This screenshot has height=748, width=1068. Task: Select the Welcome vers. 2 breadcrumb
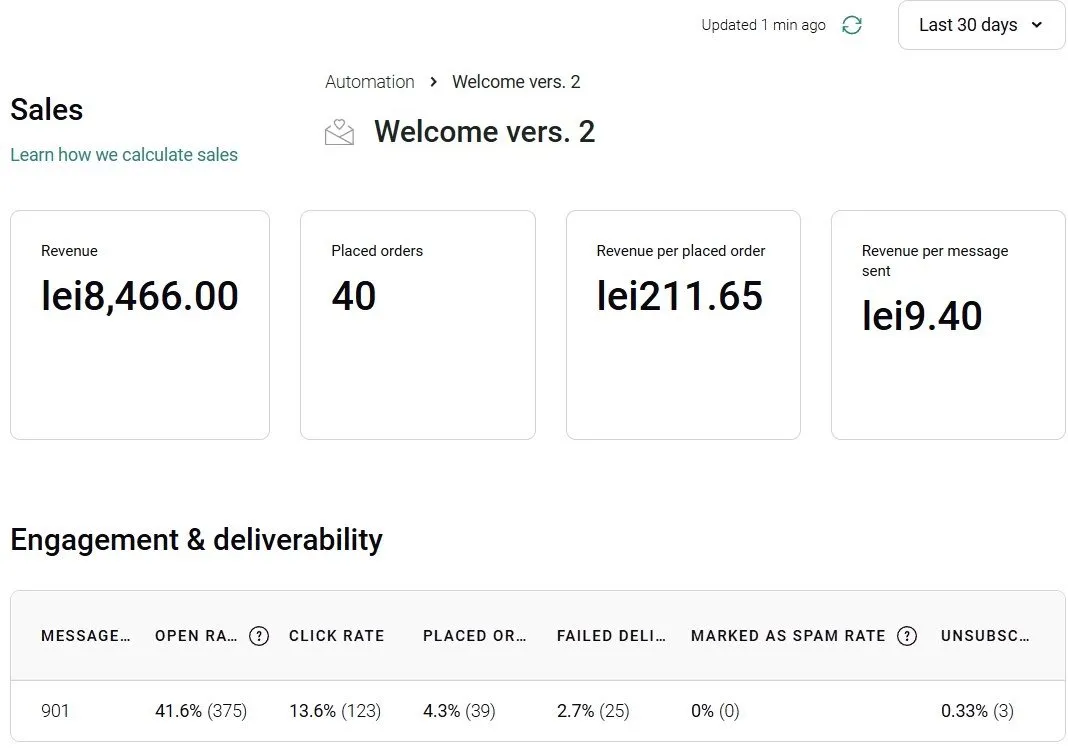click(x=516, y=82)
